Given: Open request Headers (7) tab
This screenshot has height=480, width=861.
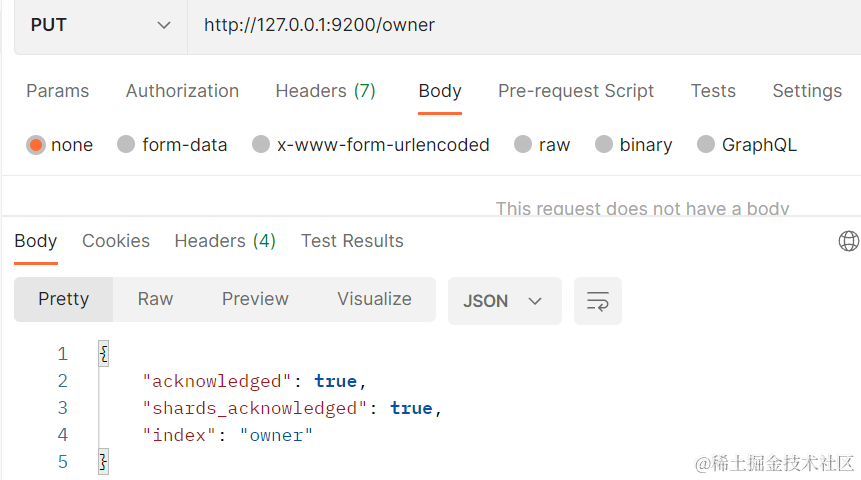Looking at the screenshot, I should (x=326, y=91).
